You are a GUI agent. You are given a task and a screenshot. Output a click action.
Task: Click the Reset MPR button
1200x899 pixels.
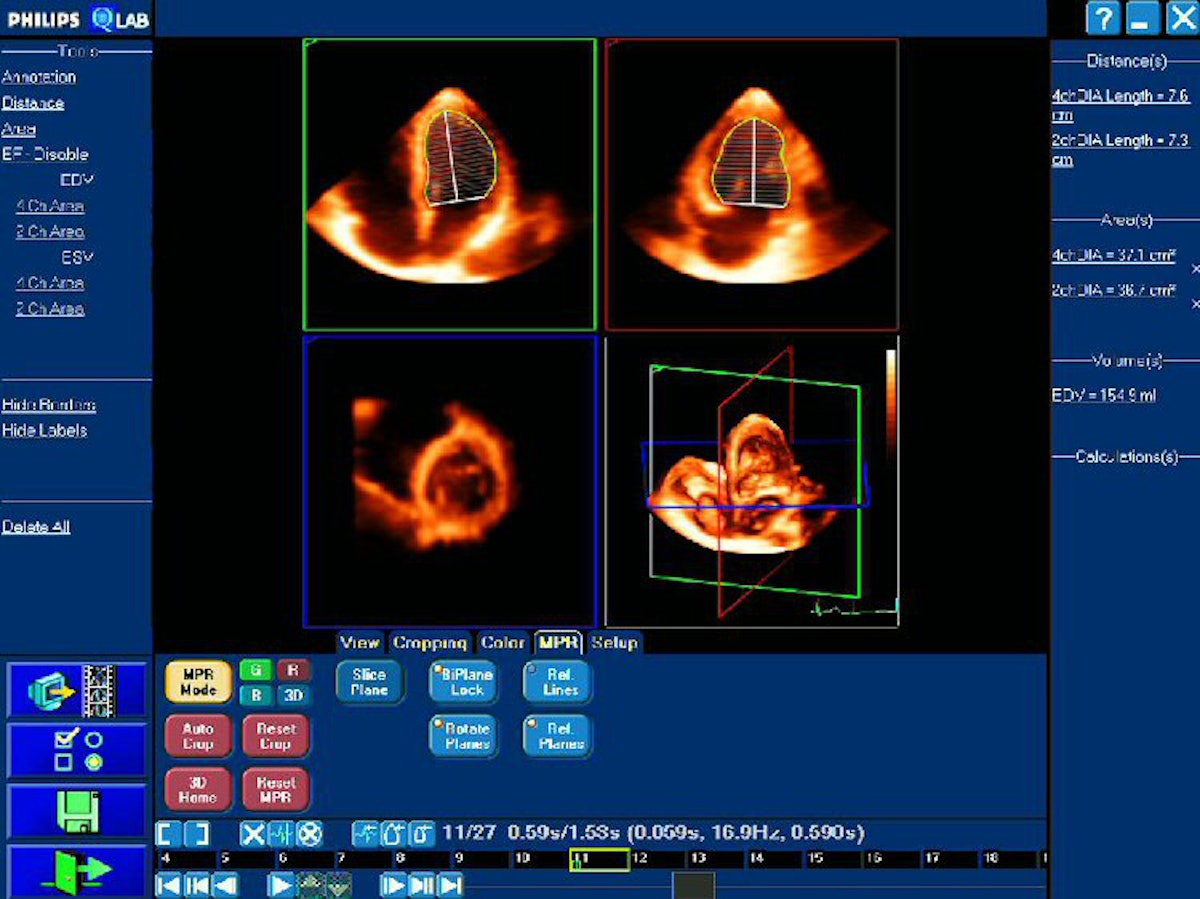tap(275, 789)
